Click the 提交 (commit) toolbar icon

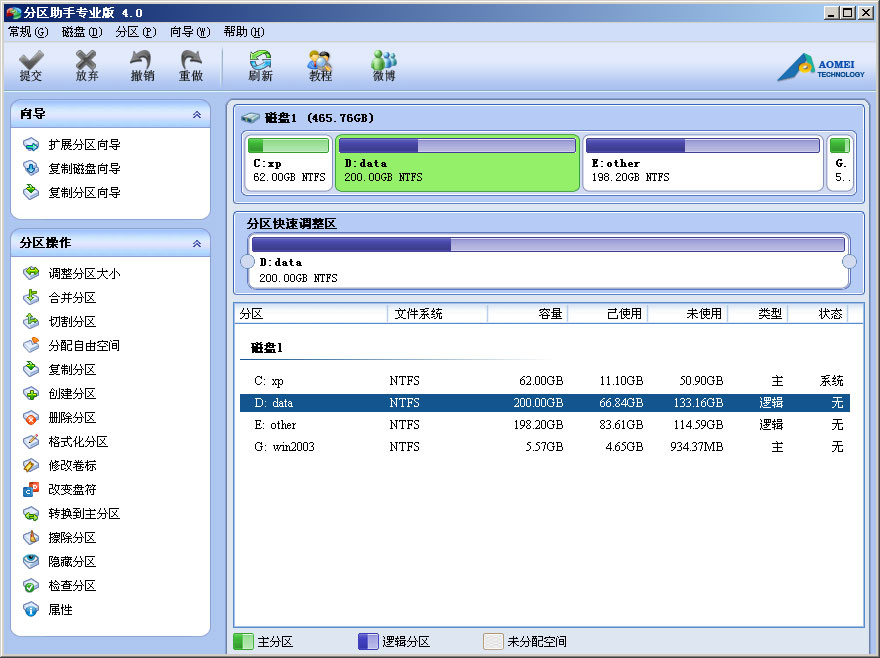click(31, 66)
